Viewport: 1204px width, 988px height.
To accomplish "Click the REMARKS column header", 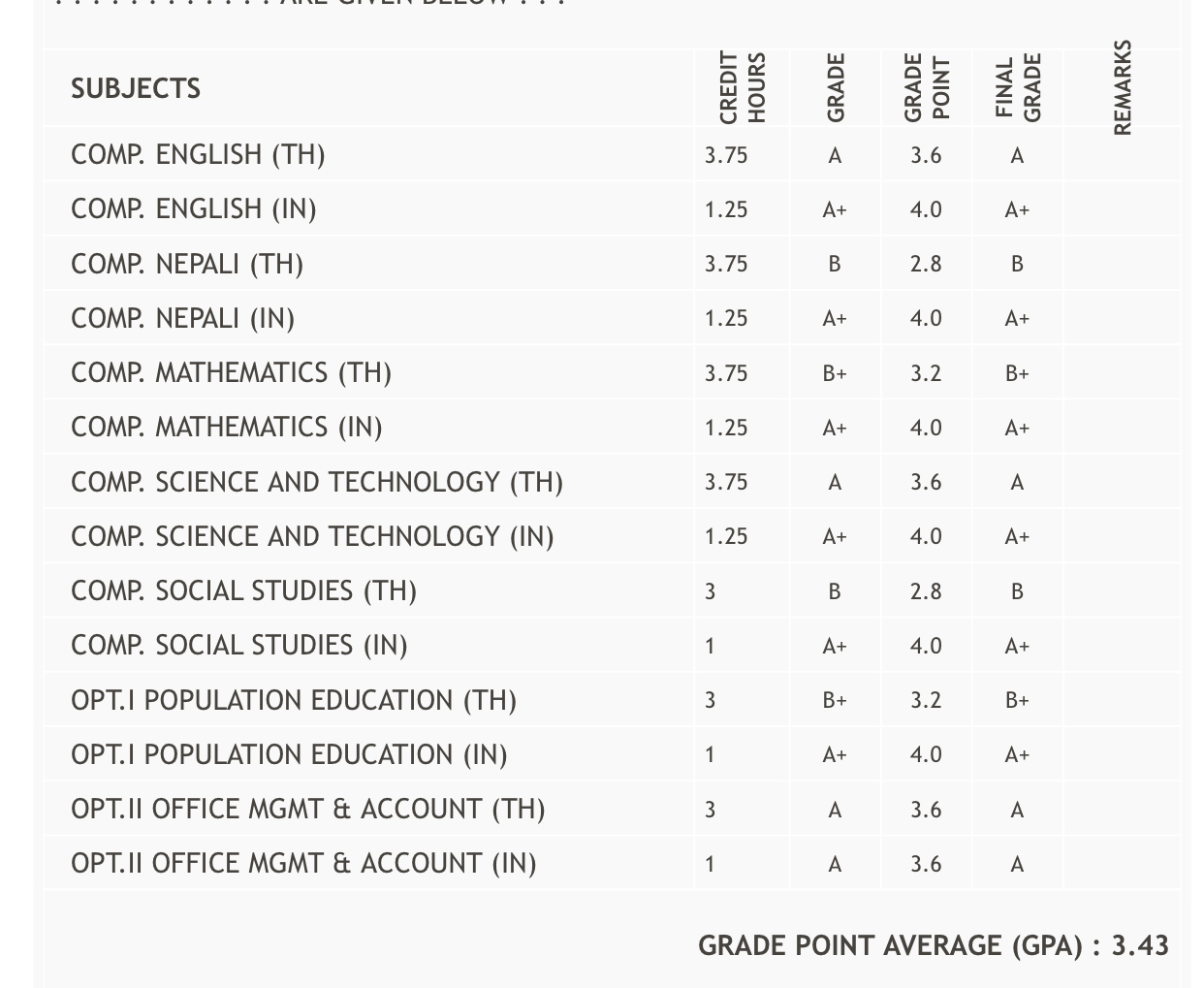I will click(1123, 87).
